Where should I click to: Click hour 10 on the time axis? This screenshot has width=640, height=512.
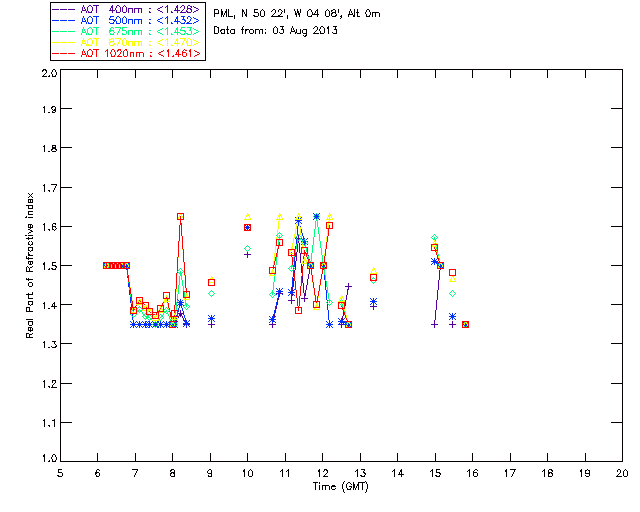point(247,473)
